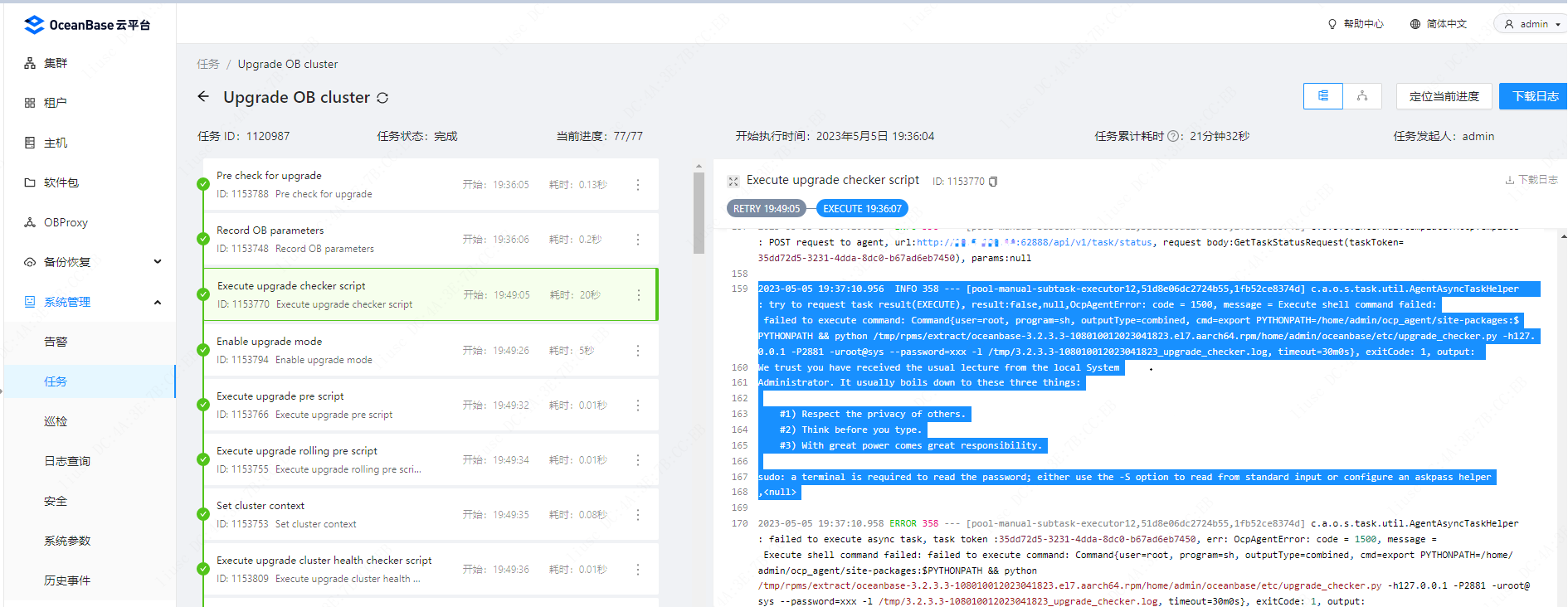Open more options for Execute upgrade checker script
1568x607 pixels.
click(639, 295)
